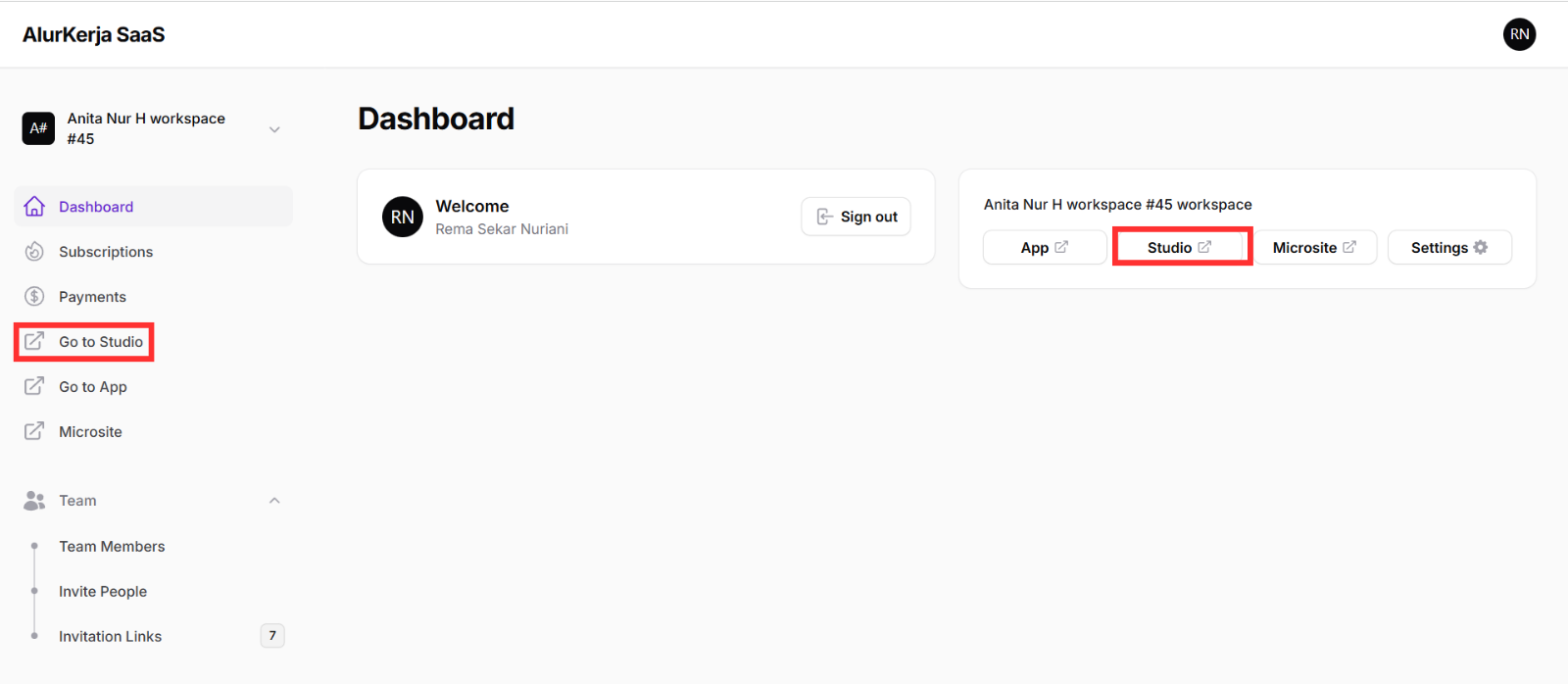Open the RN profile avatar in the top bar
1568x684 pixels.
pyautogui.click(x=1519, y=34)
